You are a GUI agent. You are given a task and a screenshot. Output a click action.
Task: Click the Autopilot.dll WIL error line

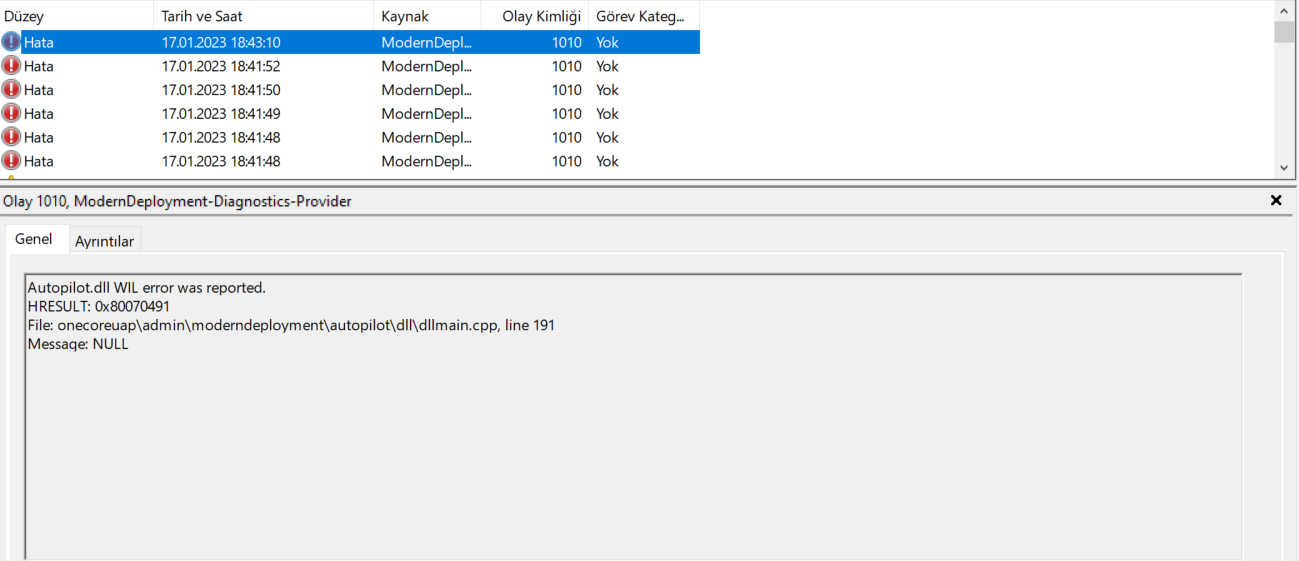pyautogui.click(x=146, y=287)
